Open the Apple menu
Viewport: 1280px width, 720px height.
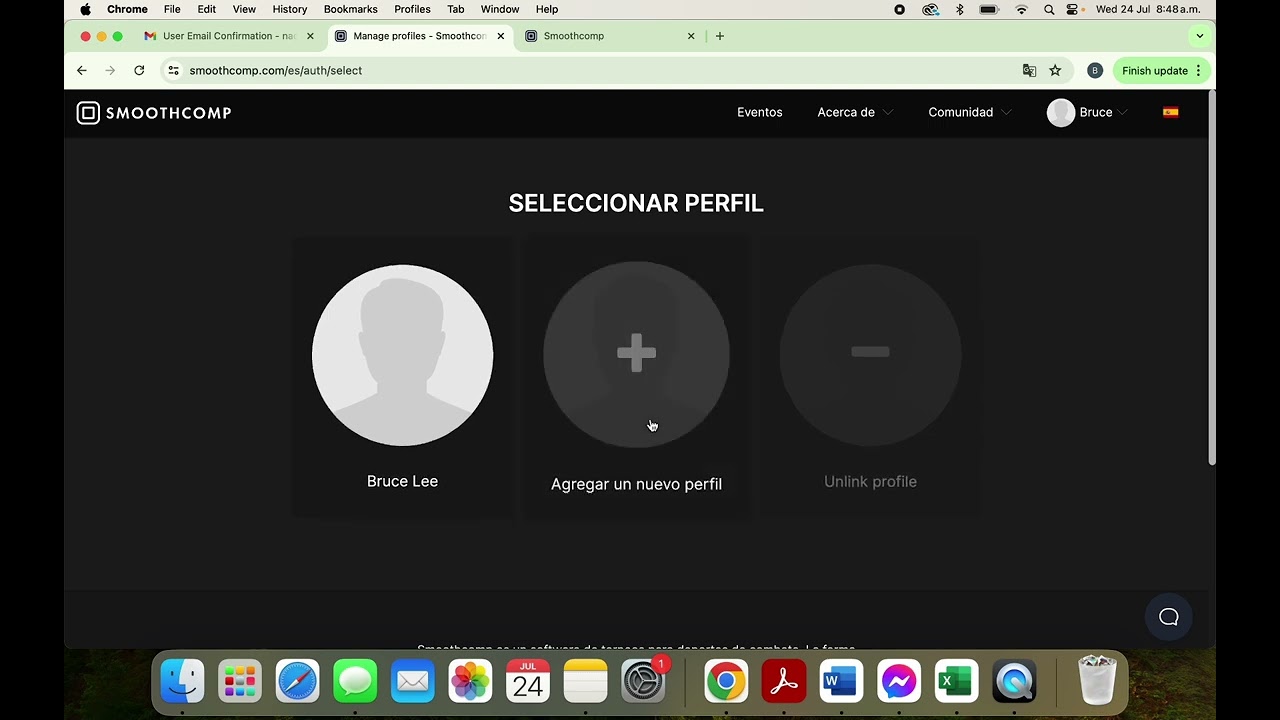click(85, 9)
